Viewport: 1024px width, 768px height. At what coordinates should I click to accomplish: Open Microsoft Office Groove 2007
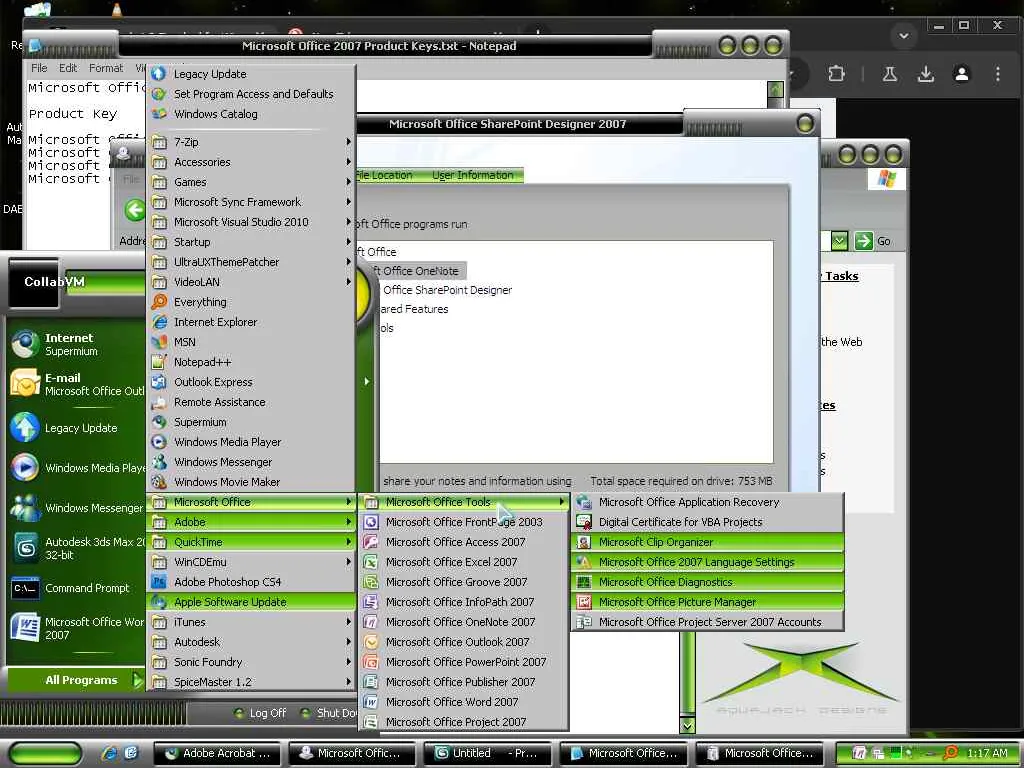coord(464,582)
